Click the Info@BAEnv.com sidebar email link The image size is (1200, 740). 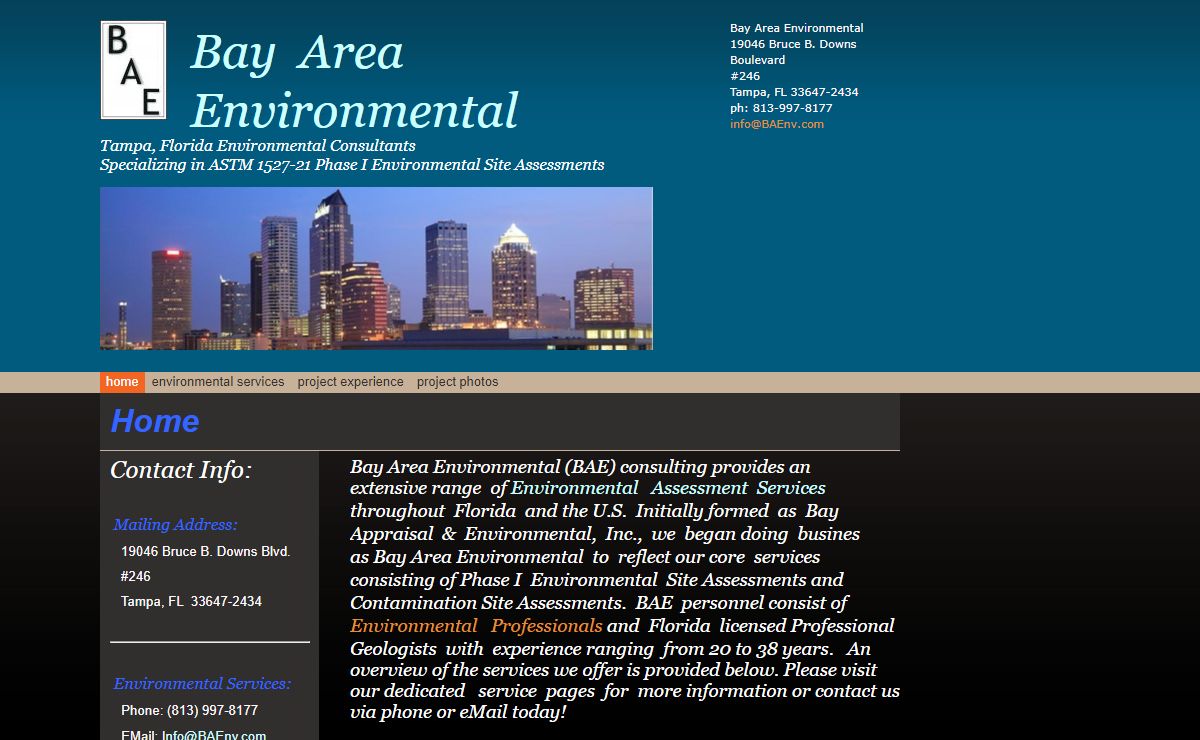(x=214, y=734)
